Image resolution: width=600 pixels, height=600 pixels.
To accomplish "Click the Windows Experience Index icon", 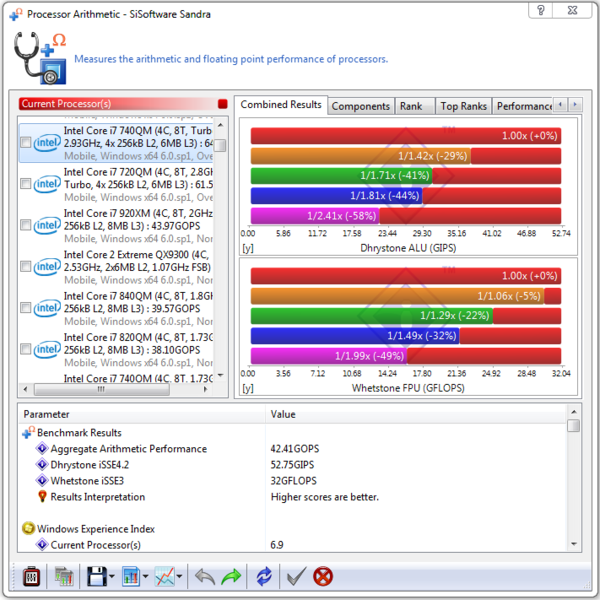I will pos(28,528).
